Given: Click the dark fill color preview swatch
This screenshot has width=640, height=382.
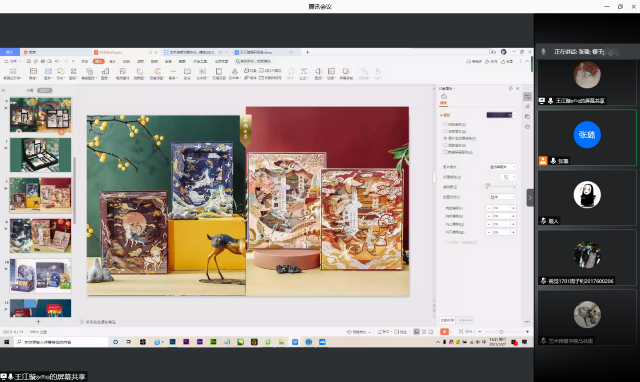Looking at the screenshot, I should (499, 115).
